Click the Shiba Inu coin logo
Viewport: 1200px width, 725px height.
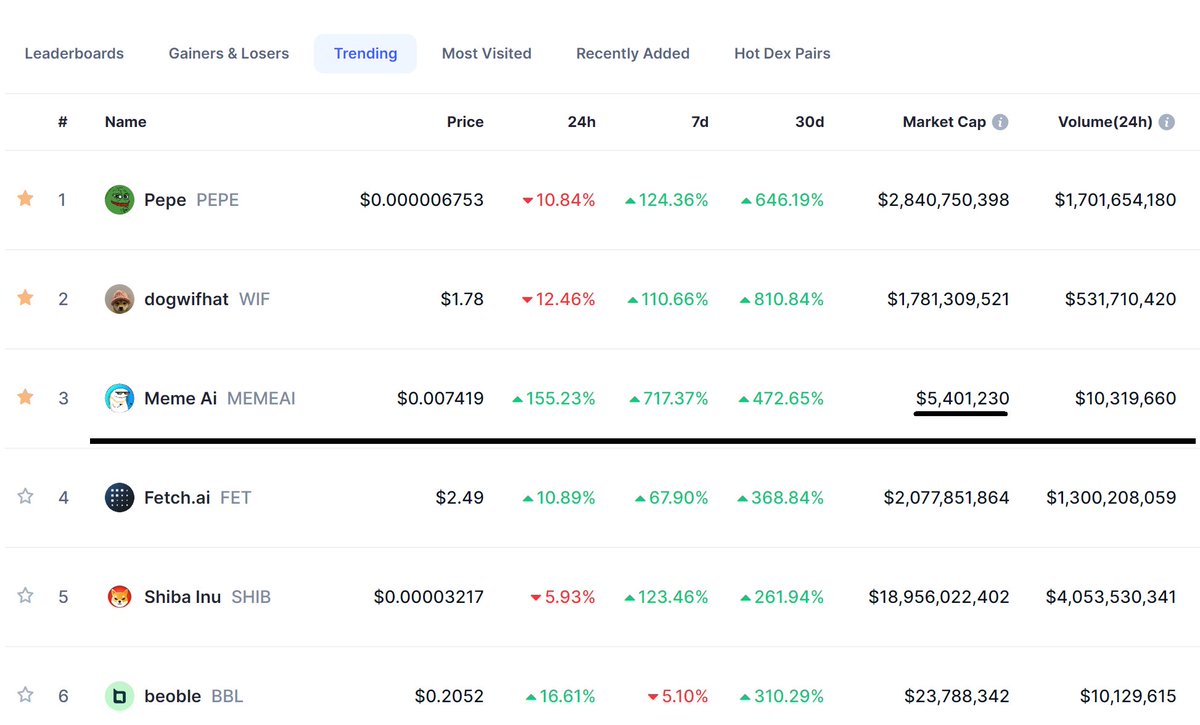pos(119,596)
